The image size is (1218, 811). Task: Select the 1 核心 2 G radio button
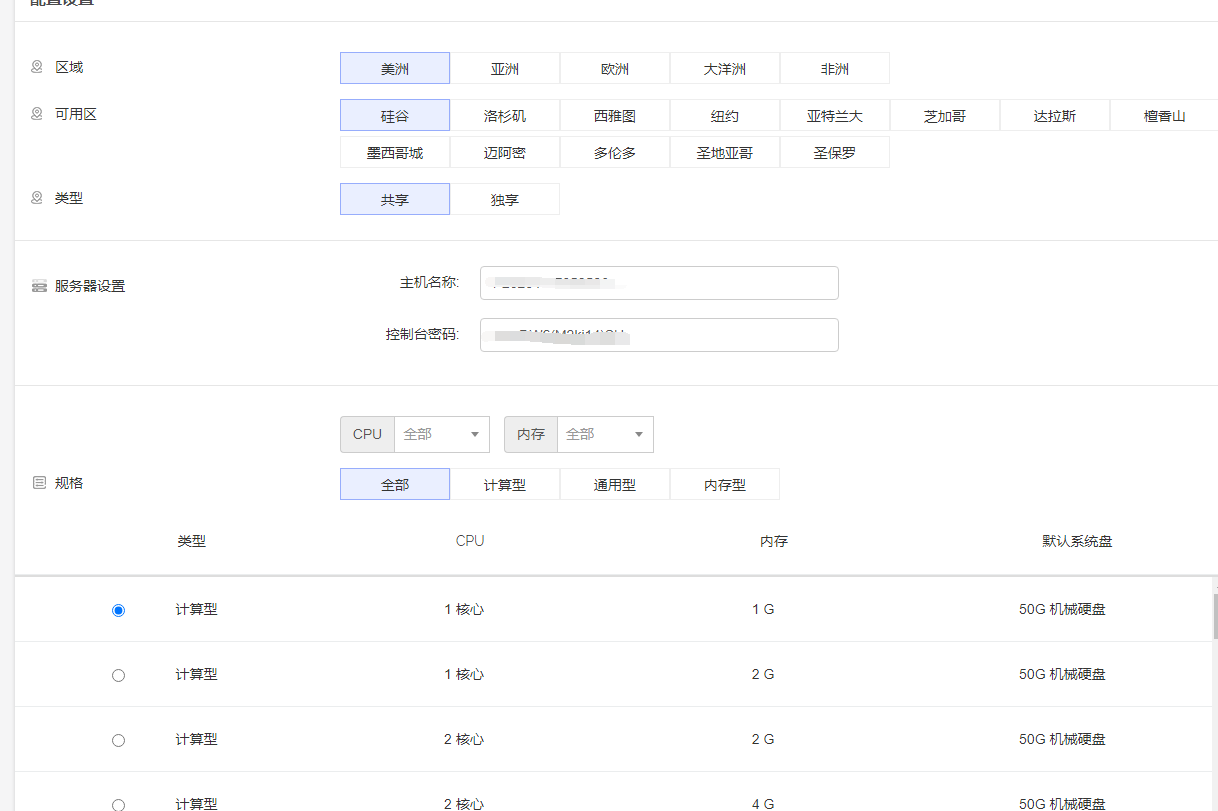click(119, 675)
